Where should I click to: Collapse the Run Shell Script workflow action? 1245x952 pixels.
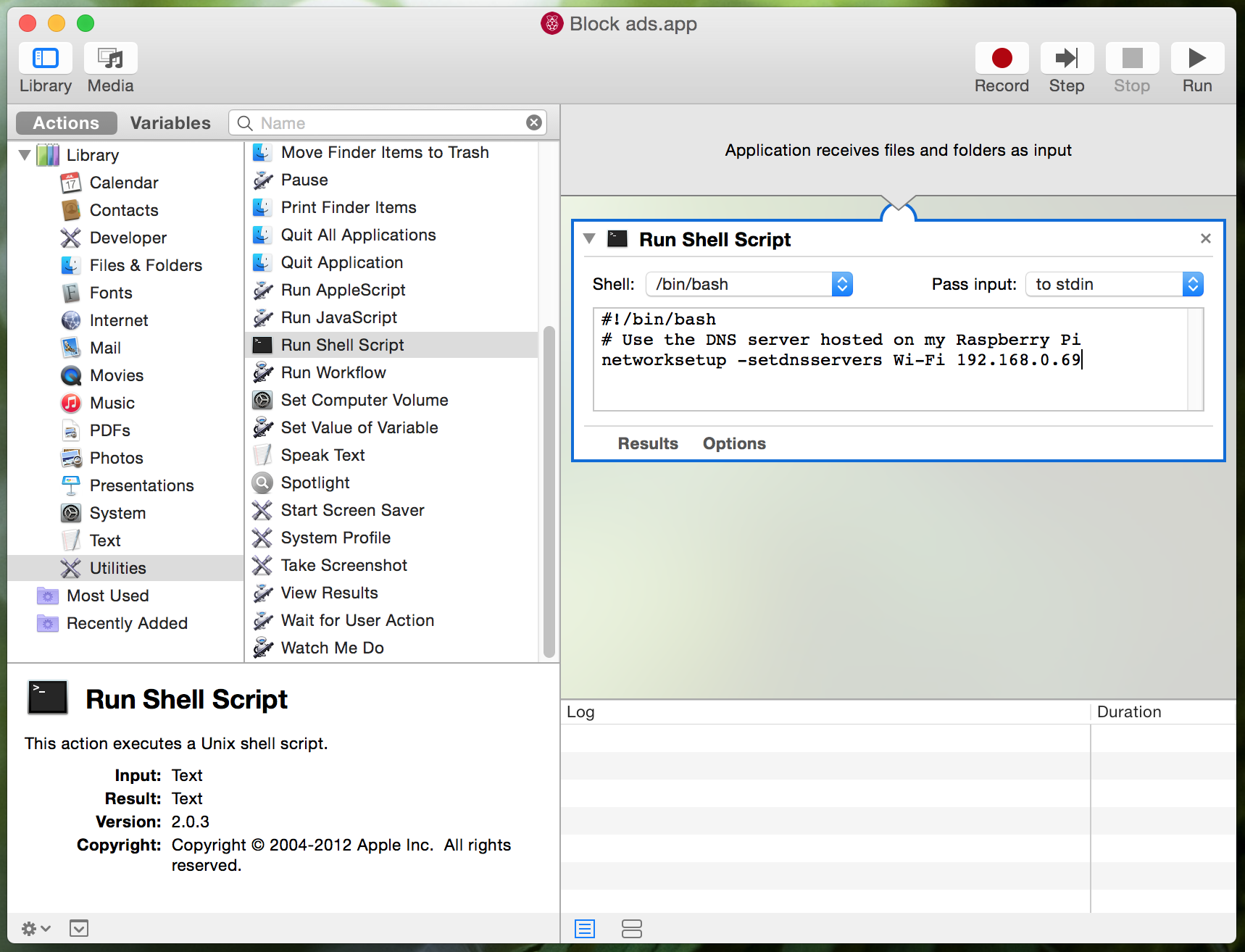click(589, 238)
